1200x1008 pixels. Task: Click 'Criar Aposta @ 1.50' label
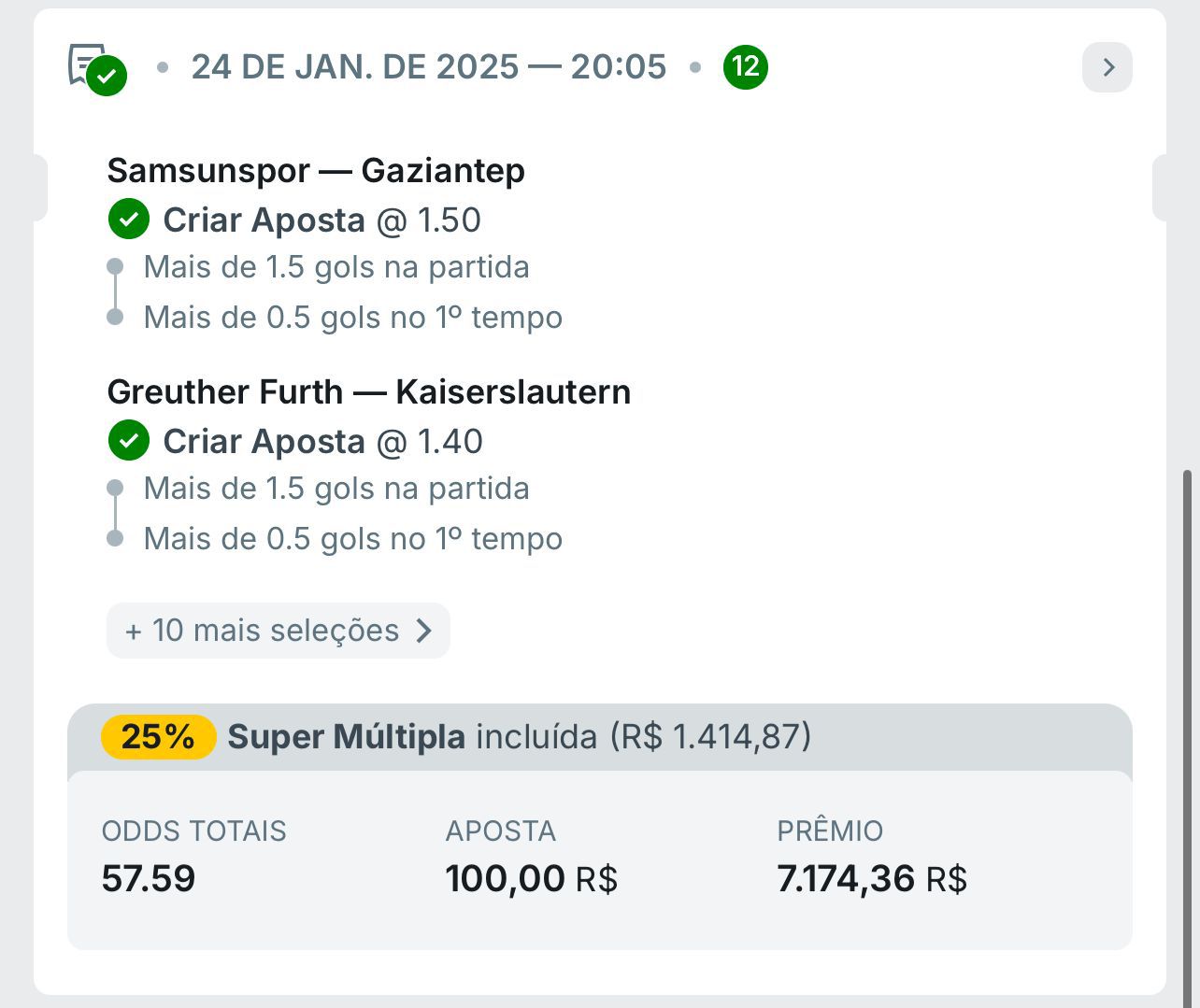pyautogui.click(x=321, y=220)
